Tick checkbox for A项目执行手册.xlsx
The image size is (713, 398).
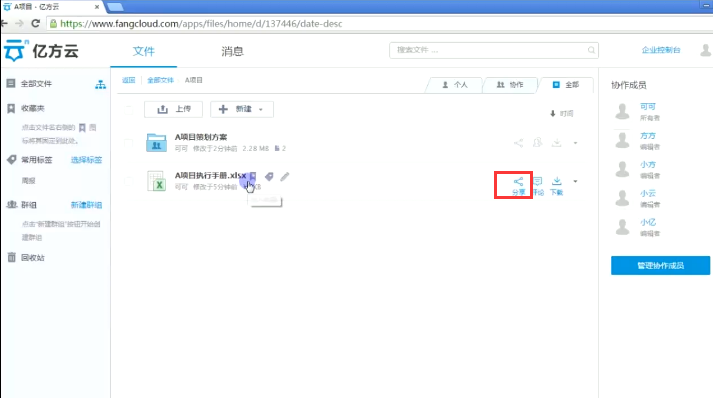(x=129, y=181)
